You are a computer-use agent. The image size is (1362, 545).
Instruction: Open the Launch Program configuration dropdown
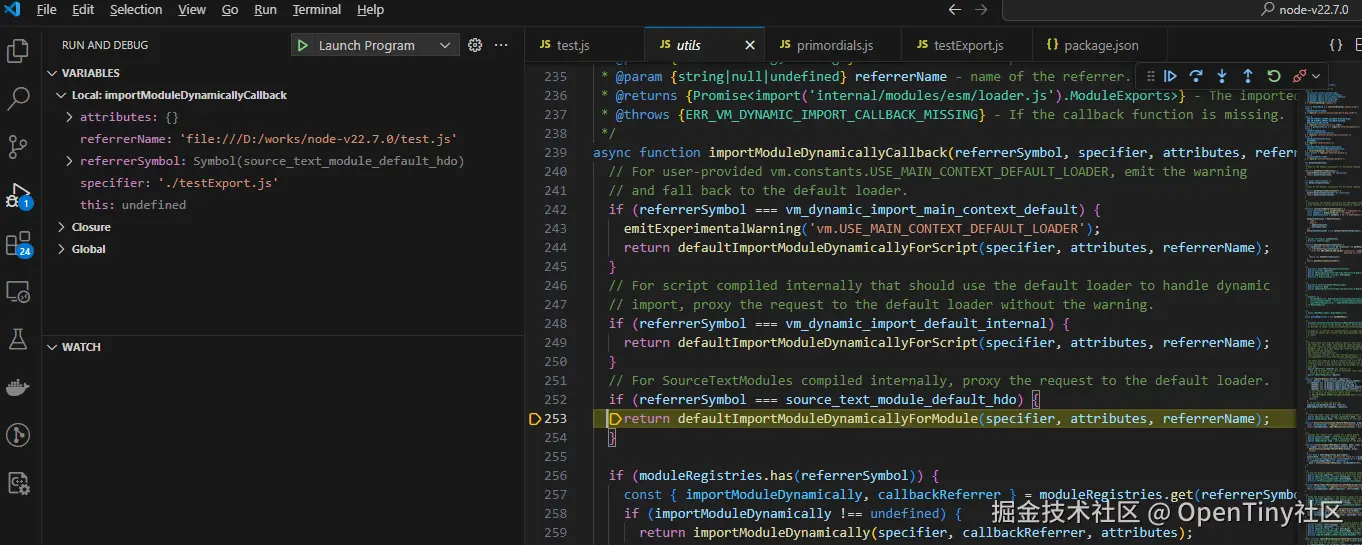444,45
